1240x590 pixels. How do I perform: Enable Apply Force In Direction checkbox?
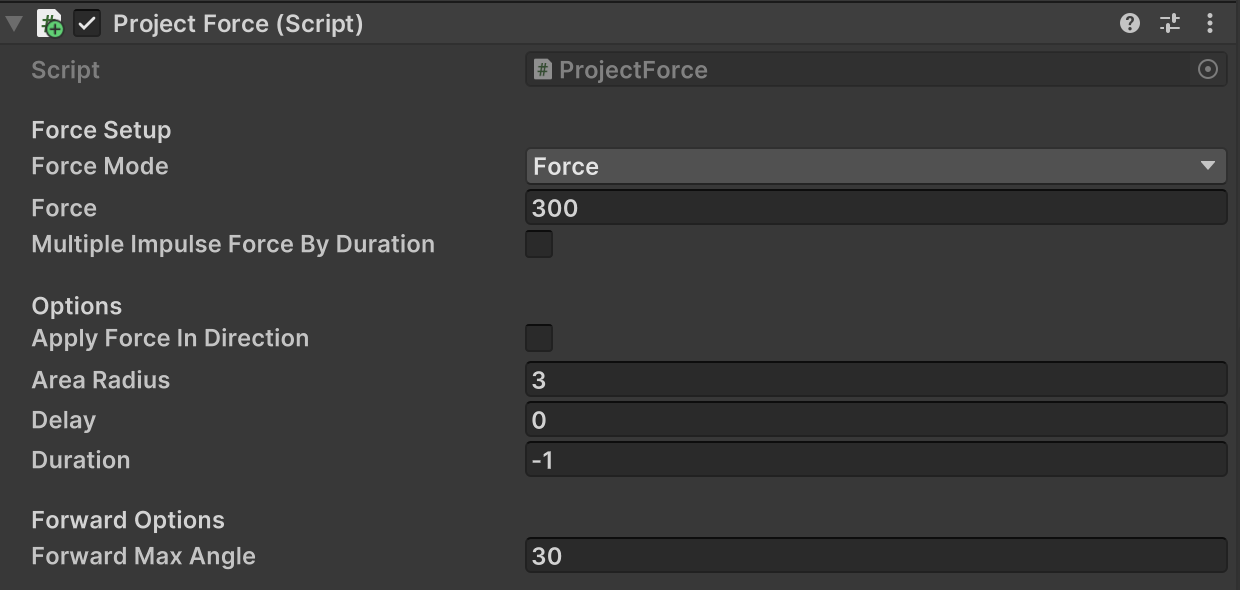(x=539, y=338)
